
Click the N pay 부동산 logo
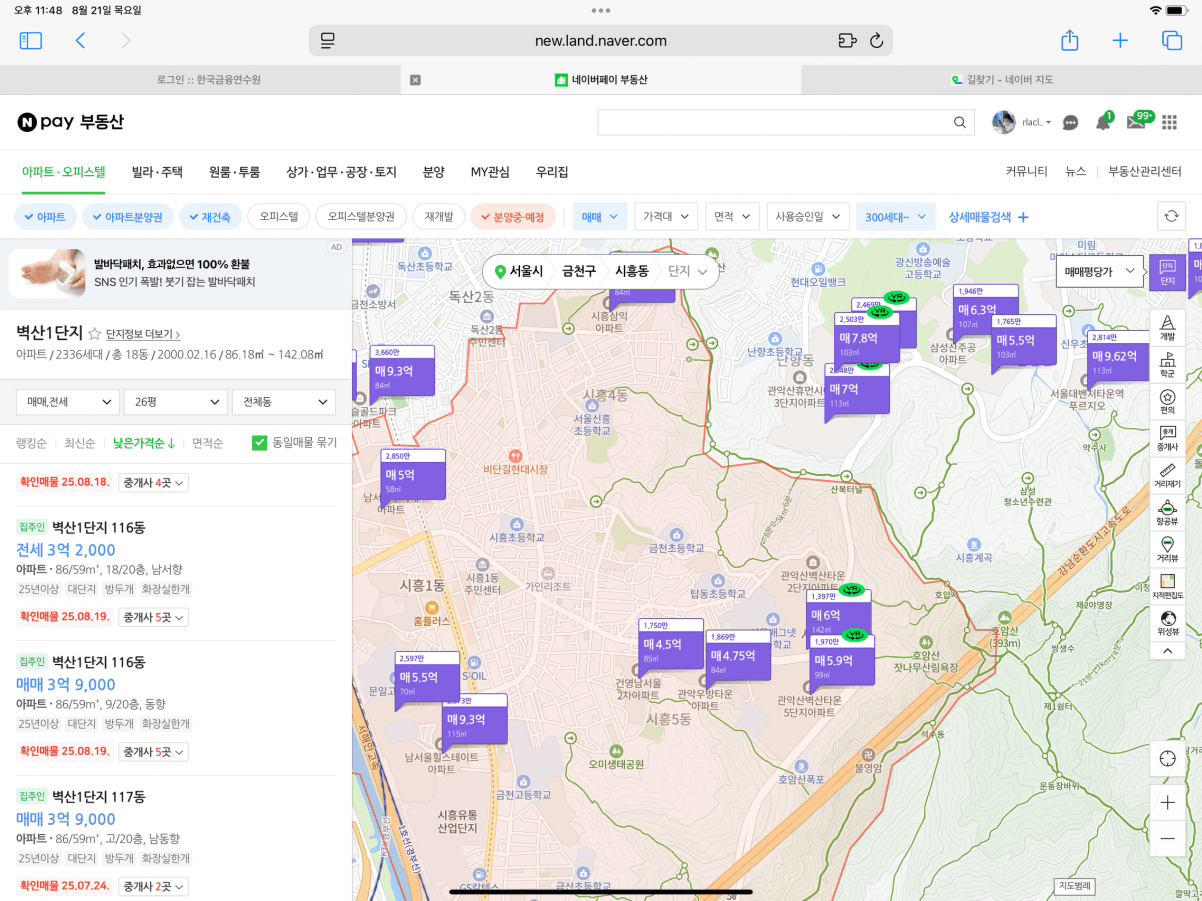[71, 122]
